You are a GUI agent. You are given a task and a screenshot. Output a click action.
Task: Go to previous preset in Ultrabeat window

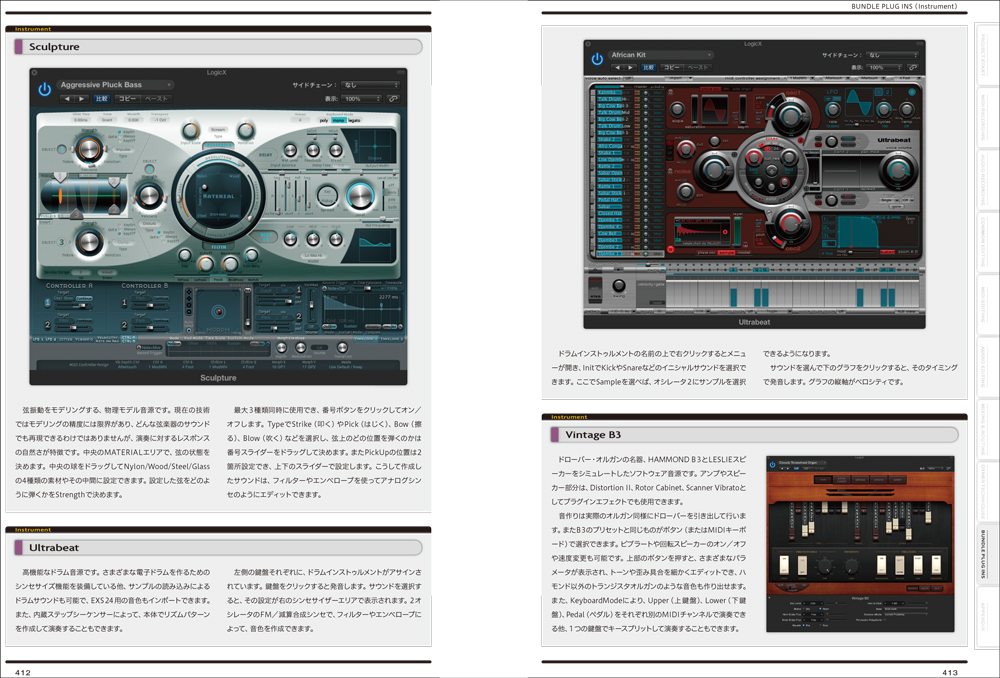coord(617,68)
